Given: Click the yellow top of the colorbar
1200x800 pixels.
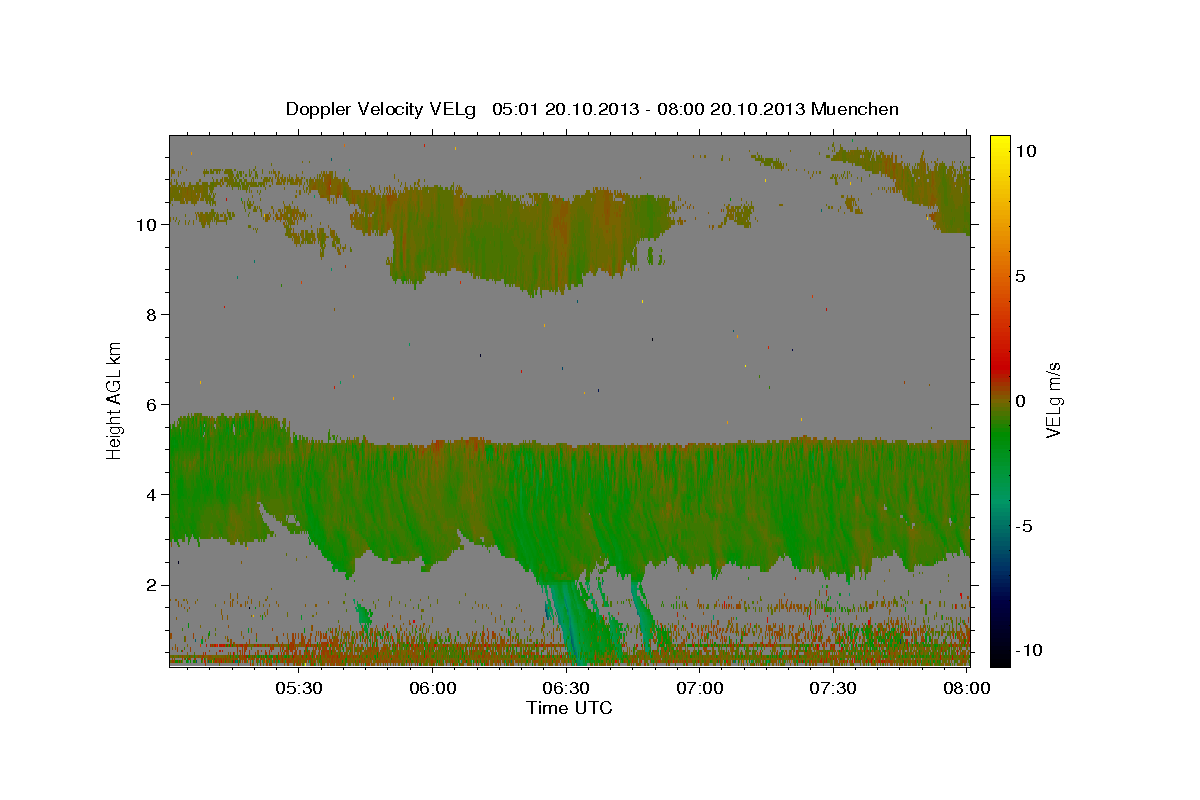Looking at the screenshot, I should (x=1000, y=145).
